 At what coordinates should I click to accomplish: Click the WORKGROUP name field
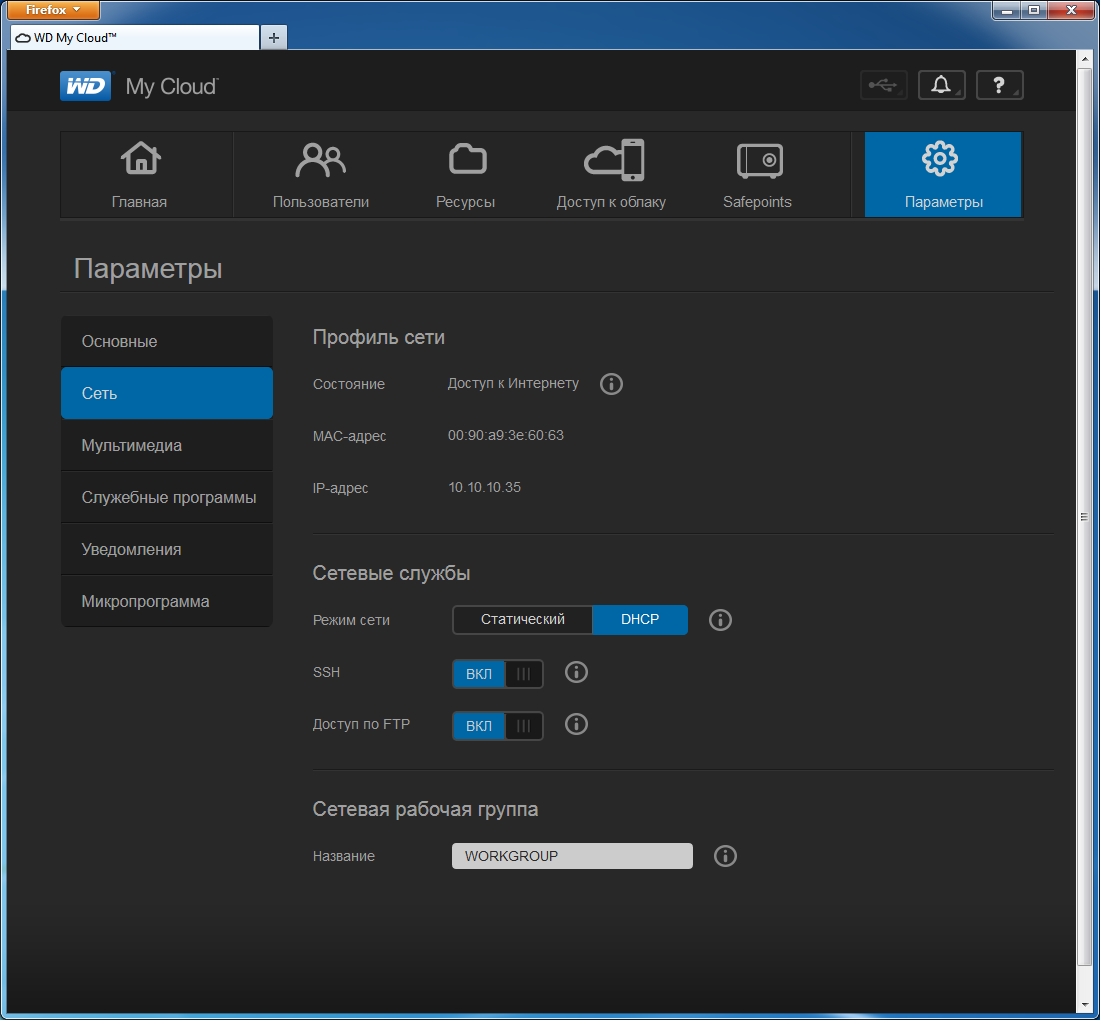[572, 856]
